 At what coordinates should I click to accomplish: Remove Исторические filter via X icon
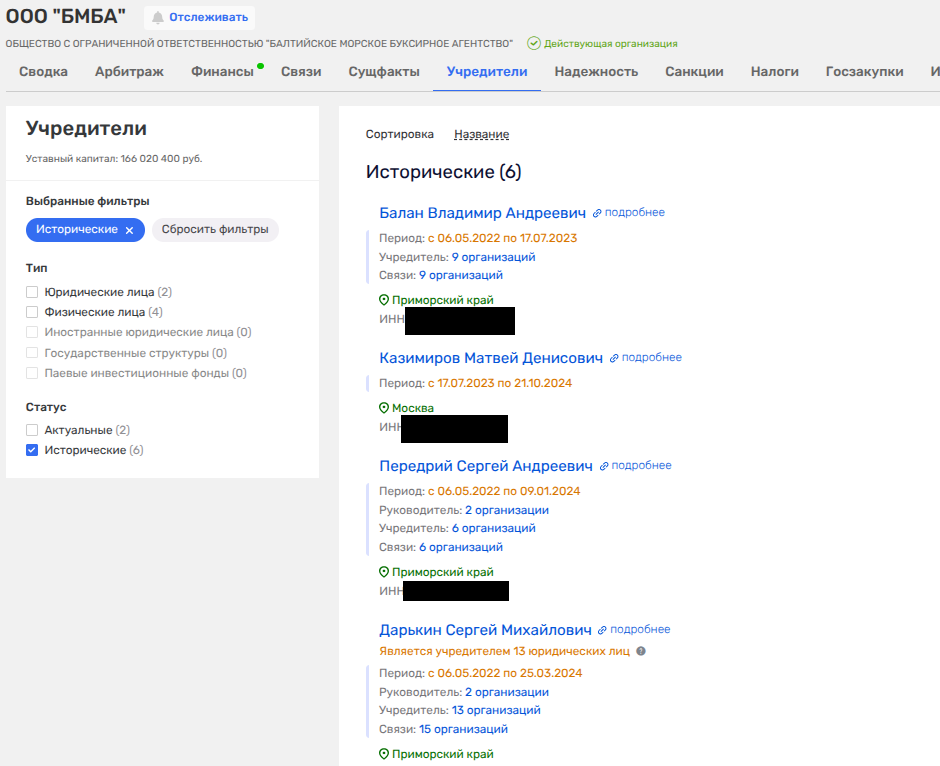[129, 230]
